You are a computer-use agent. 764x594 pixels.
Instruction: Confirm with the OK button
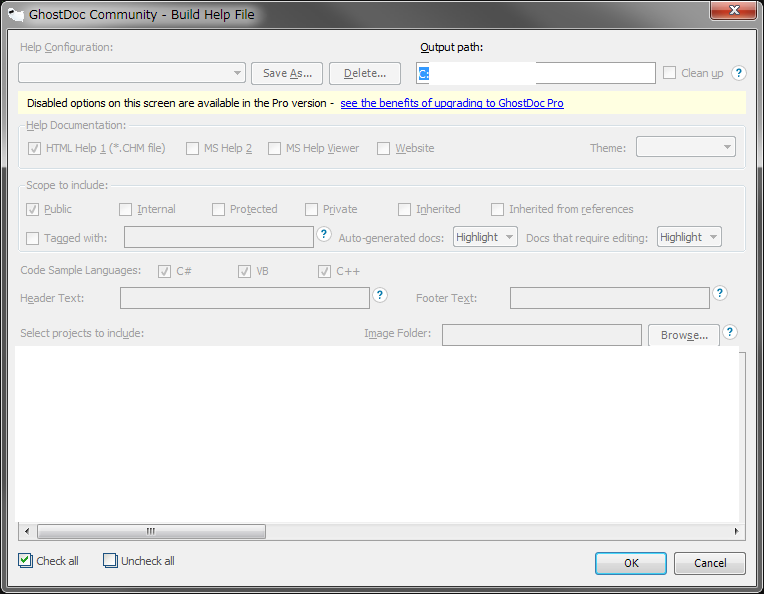pyautogui.click(x=631, y=563)
